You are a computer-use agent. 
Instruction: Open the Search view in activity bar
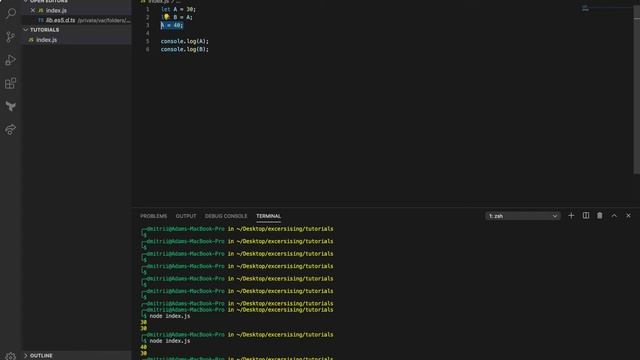(11, 13)
